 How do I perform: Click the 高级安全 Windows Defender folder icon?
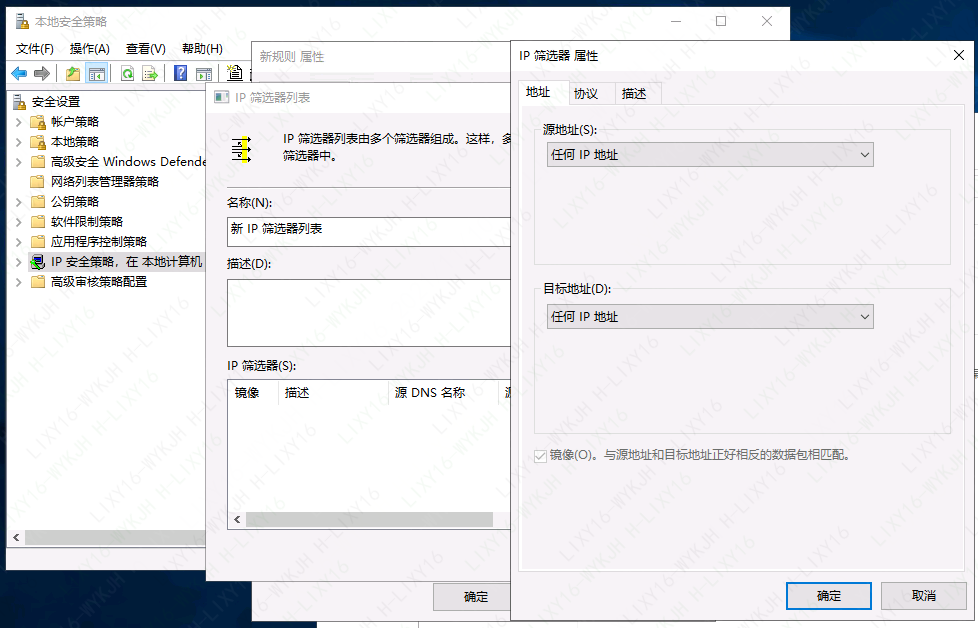38,162
